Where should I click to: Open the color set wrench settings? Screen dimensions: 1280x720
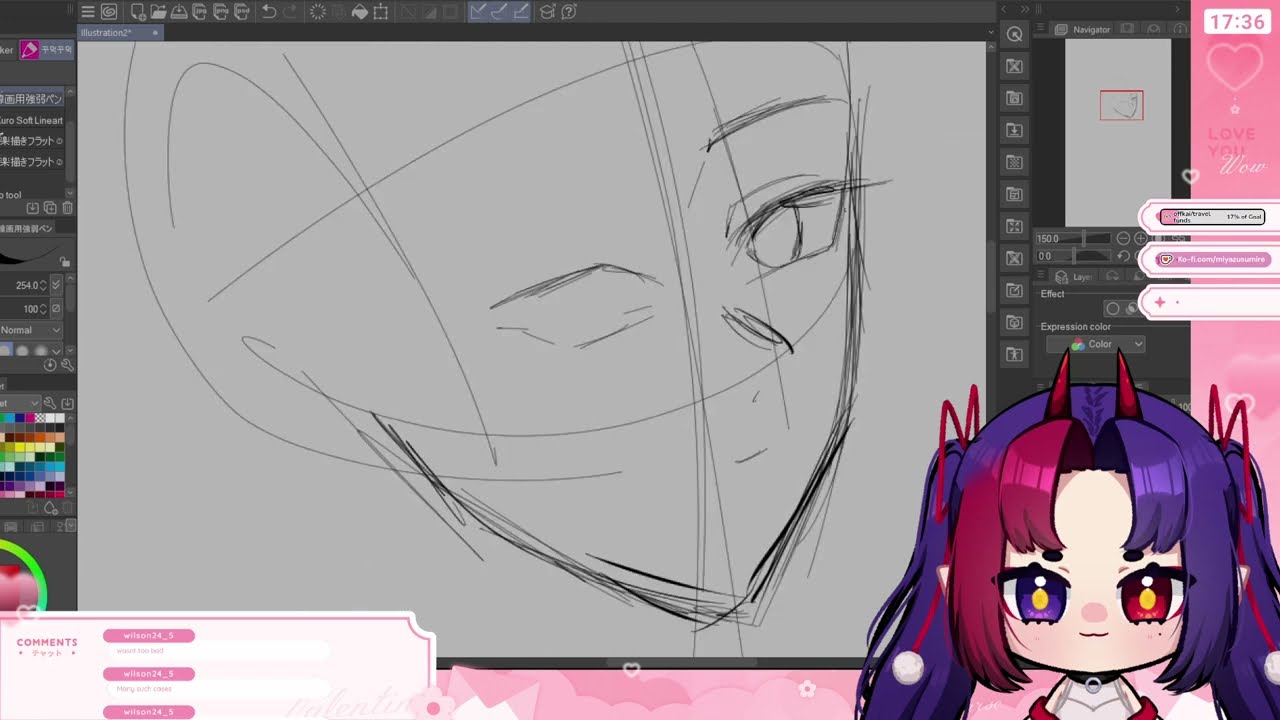pyautogui.click(x=49, y=403)
